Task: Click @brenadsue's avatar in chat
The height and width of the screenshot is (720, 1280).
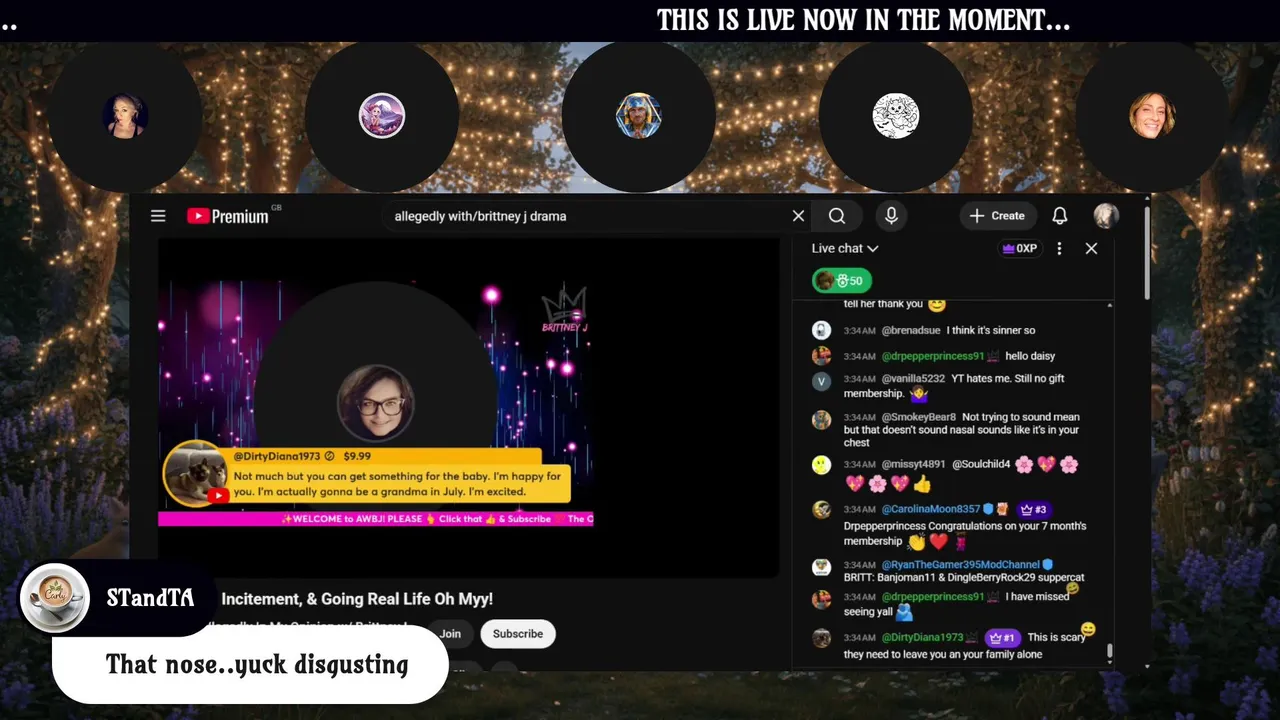Action: 821,330
